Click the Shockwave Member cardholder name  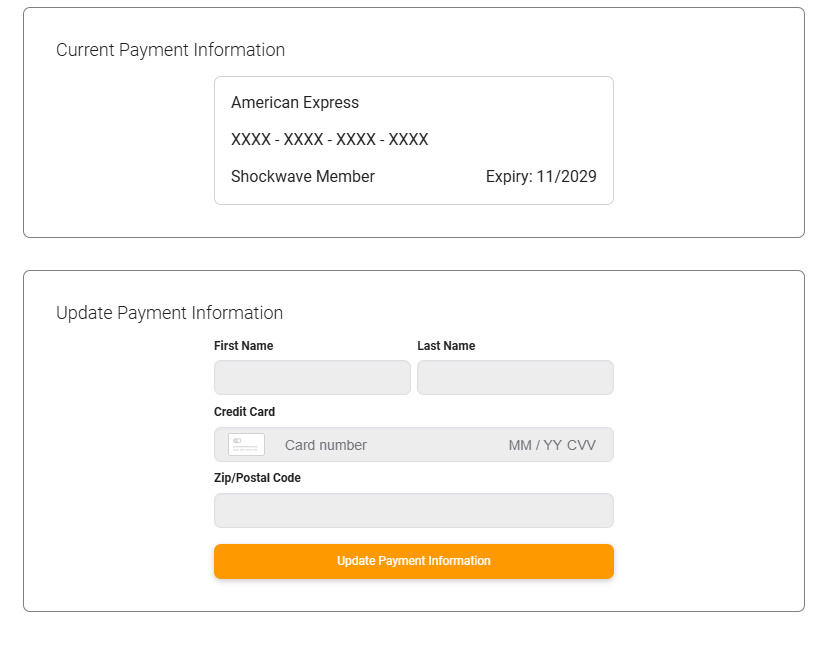point(302,176)
